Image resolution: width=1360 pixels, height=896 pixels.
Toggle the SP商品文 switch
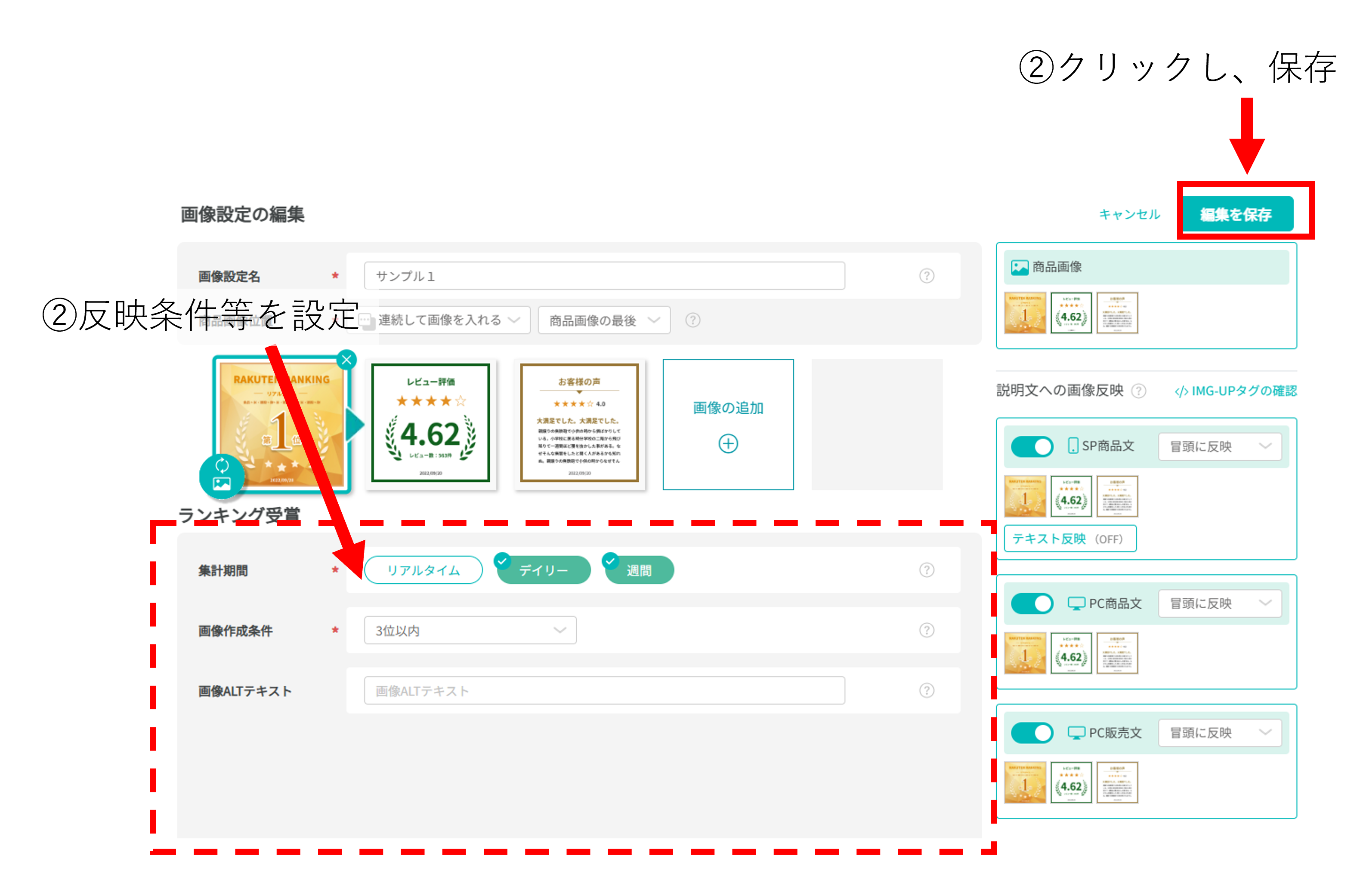(x=1032, y=446)
